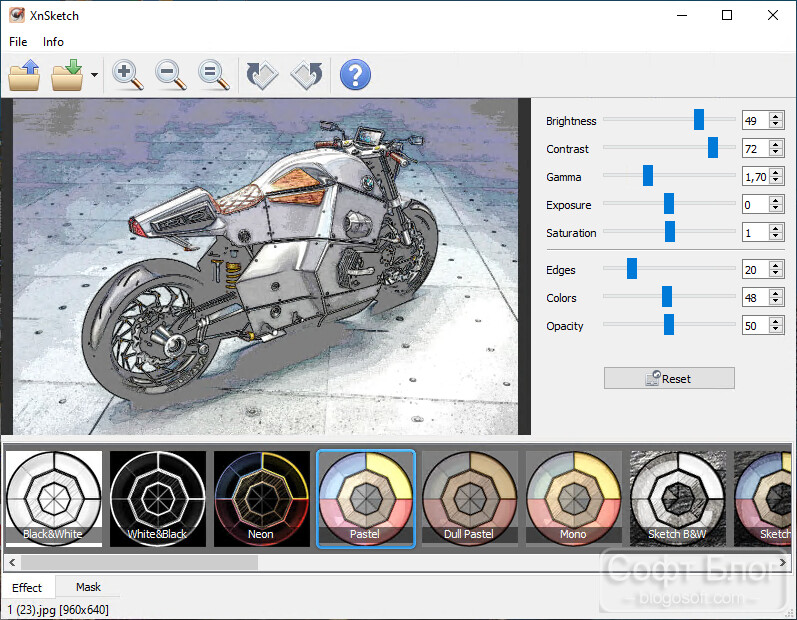Click the Reset button
The image size is (797, 620).
point(669,379)
